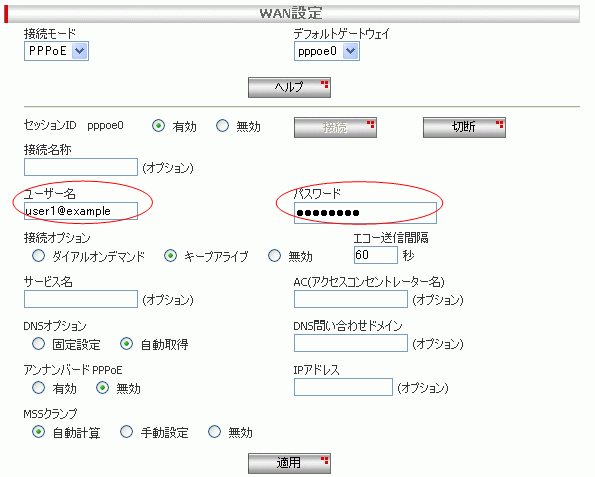Click the 接続名称 input field
The width and height of the screenshot is (595, 477).
(81, 167)
